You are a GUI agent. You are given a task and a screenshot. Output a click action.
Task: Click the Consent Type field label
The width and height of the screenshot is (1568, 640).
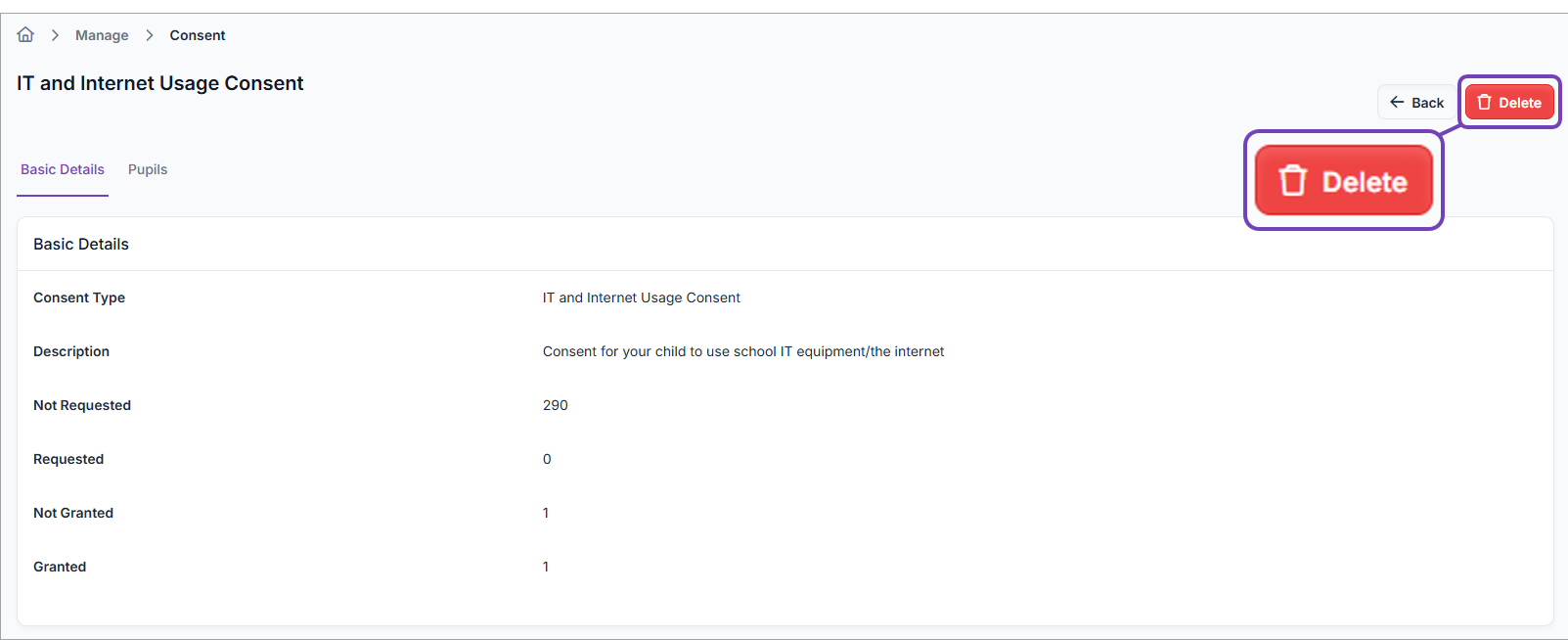(x=79, y=297)
